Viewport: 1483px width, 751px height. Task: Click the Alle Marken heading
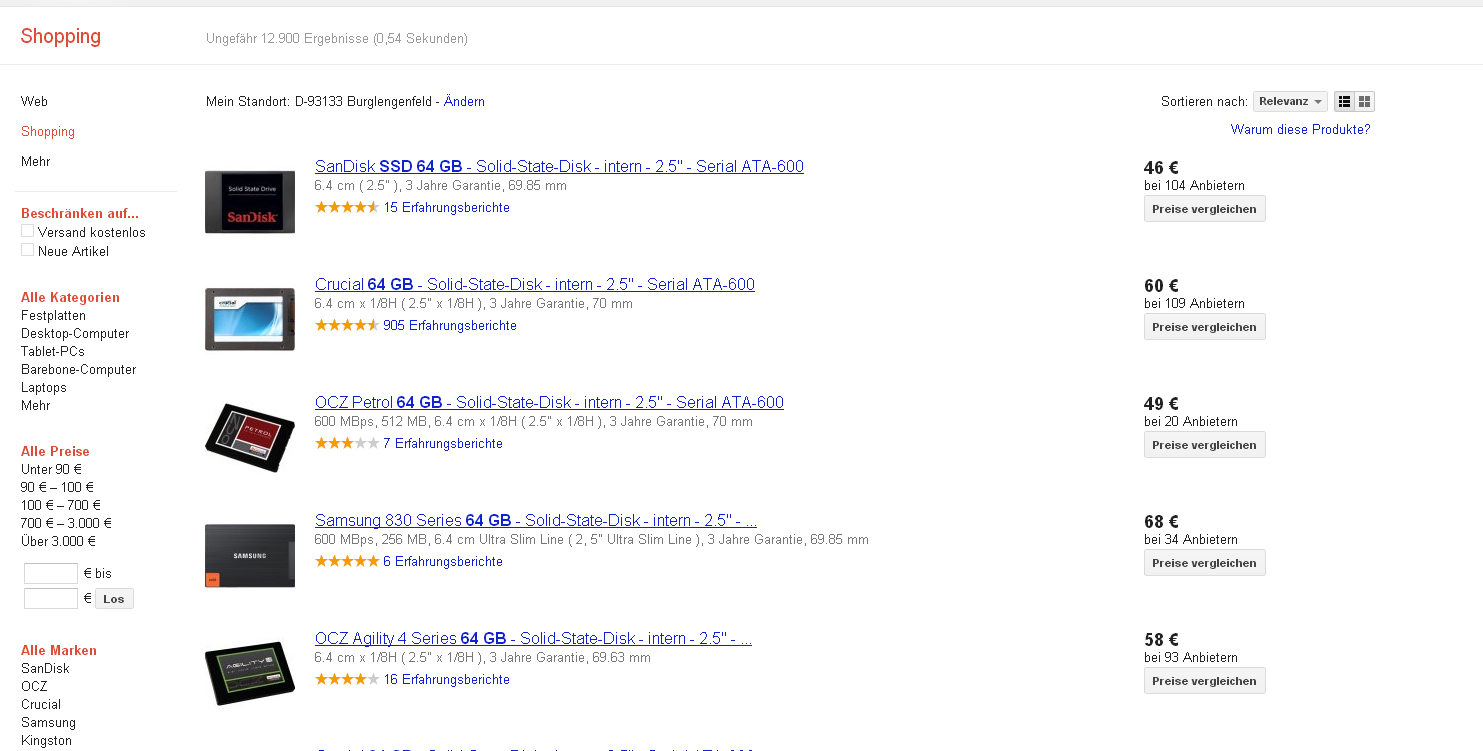coord(59,650)
